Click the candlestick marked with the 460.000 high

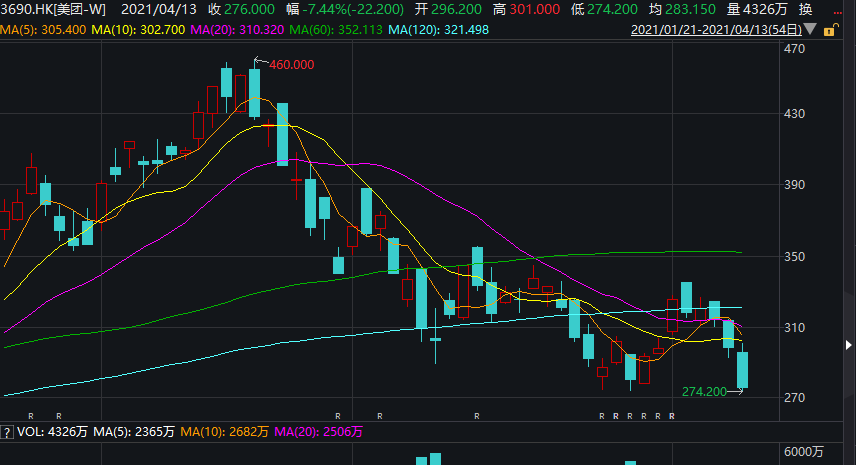click(254, 93)
